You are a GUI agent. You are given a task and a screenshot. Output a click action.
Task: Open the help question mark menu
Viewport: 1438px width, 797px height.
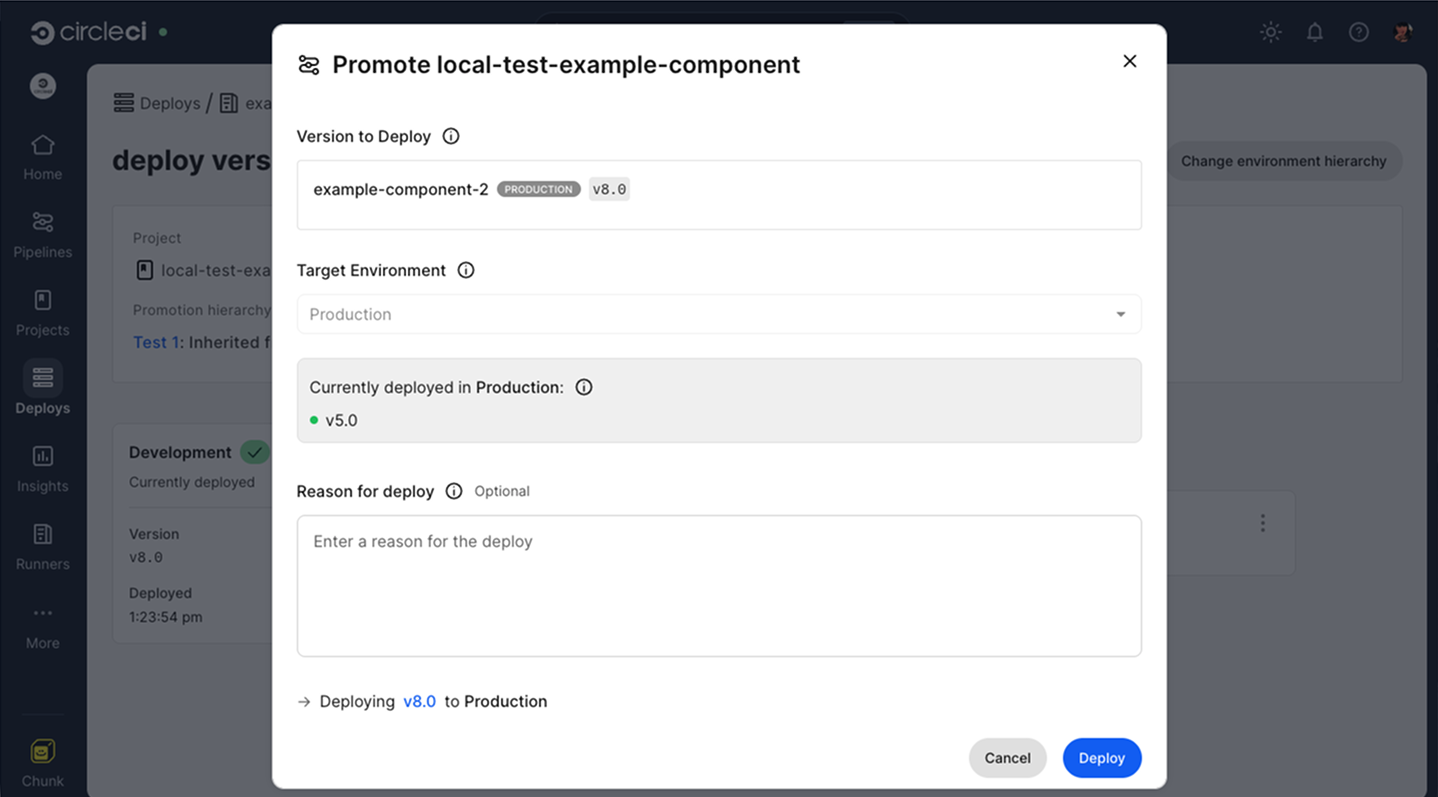pyautogui.click(x=1358, y=31)
